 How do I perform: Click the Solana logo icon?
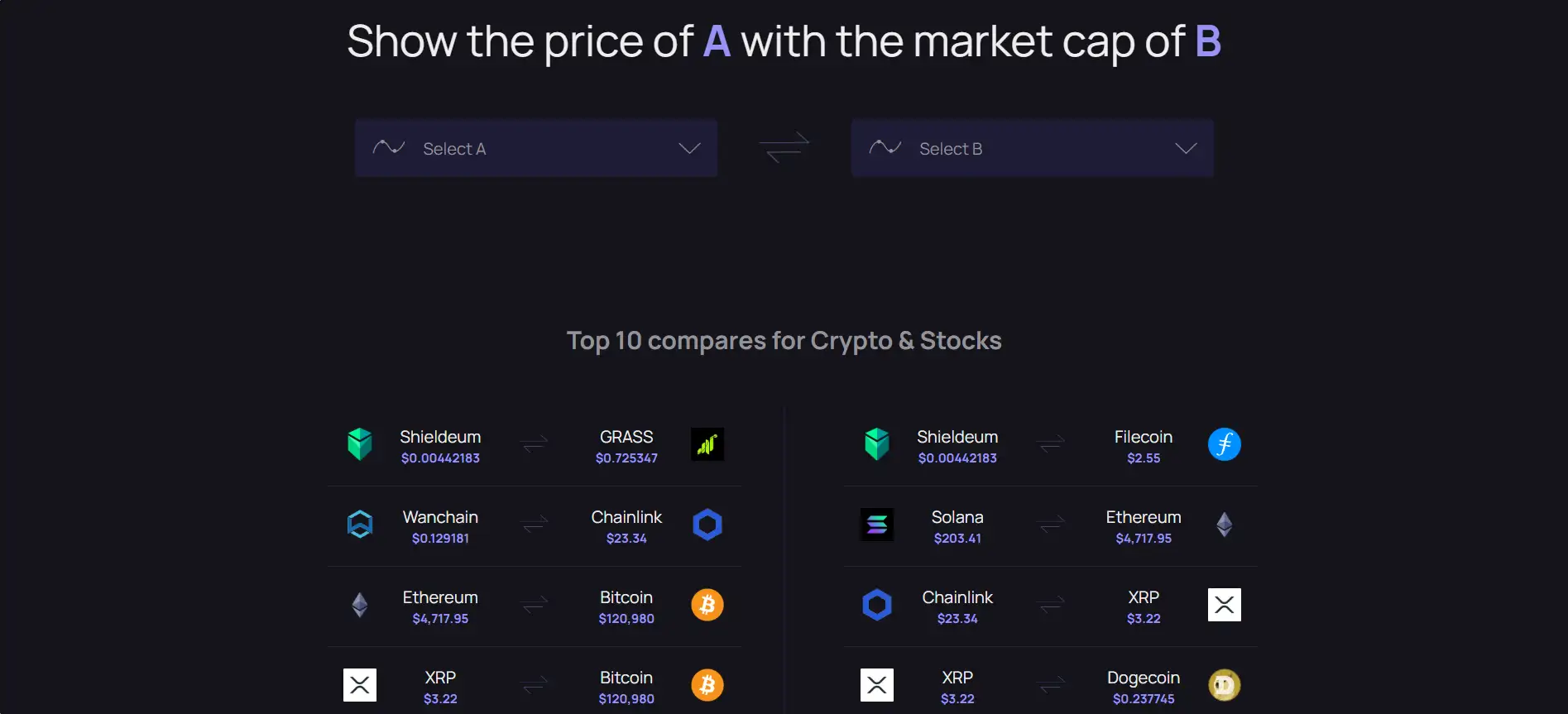click(x=877, y=525)
